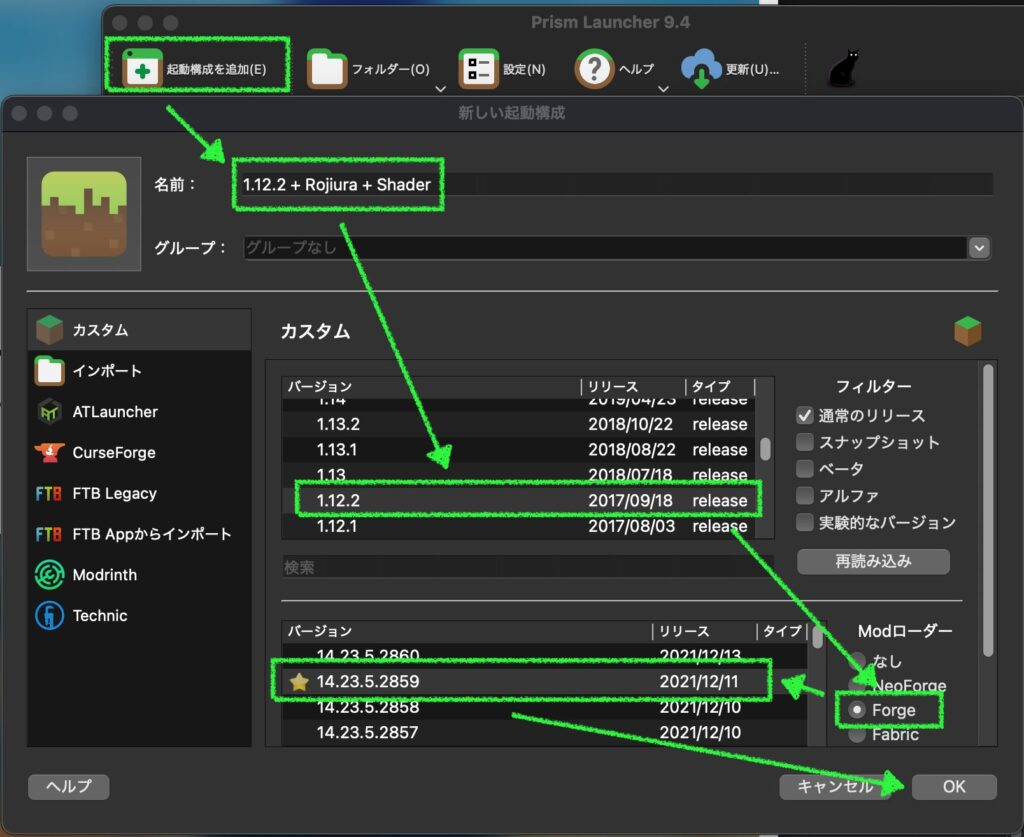Expand the フォルダー toolbar dropdown chevron
This screenshot has width=1024, height=837.
[x=441, y=89]
